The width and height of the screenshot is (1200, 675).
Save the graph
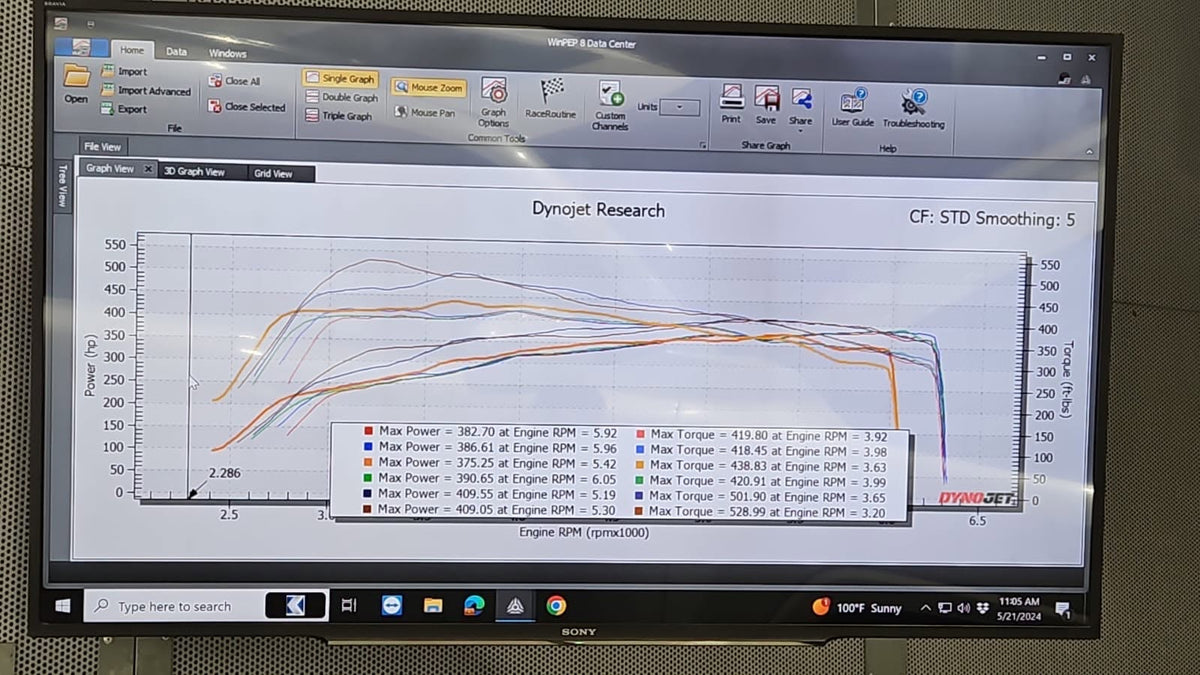pyautogui.click(x=766, y=105)
